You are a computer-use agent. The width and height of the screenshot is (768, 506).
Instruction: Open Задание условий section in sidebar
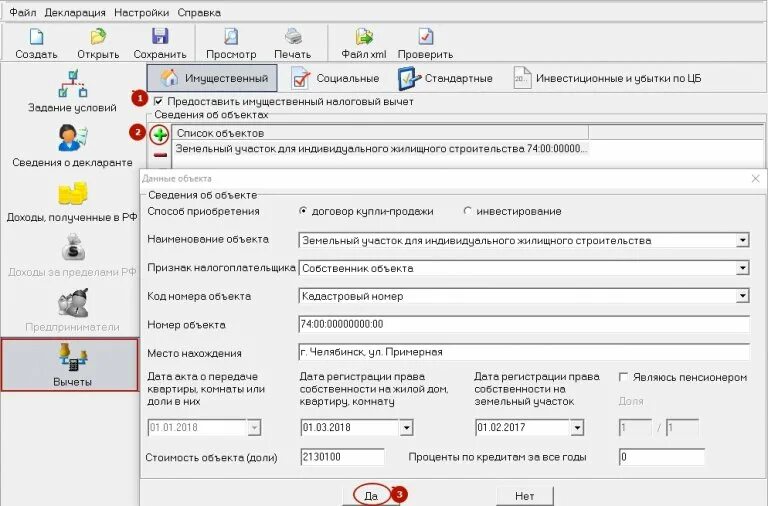[x=72, y=92]
